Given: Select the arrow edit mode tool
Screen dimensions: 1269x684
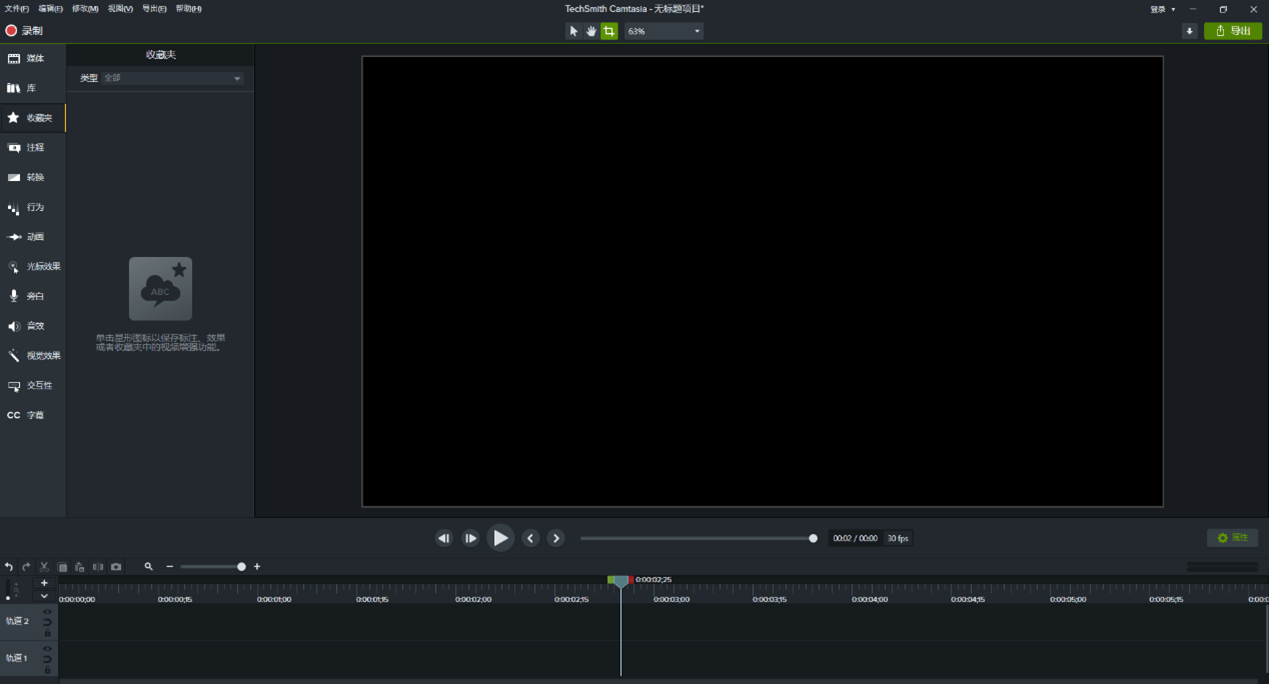Looking at the screenshot, I should [x=574, y=31].
